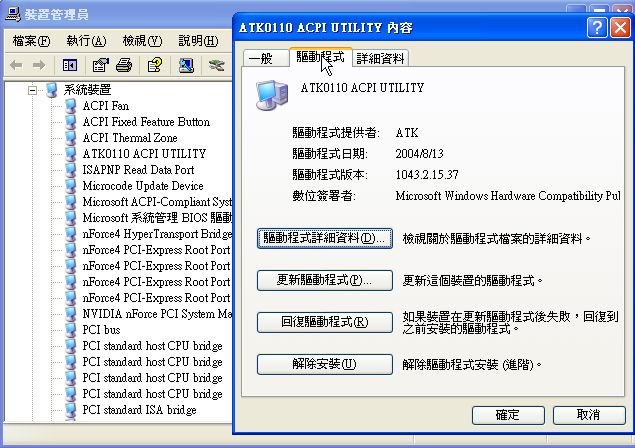Click the 驅動程式詳細資料(D)... button
The width and height of the screenshot is (635, 448).
pyautogui.click(x=324, y=238)
